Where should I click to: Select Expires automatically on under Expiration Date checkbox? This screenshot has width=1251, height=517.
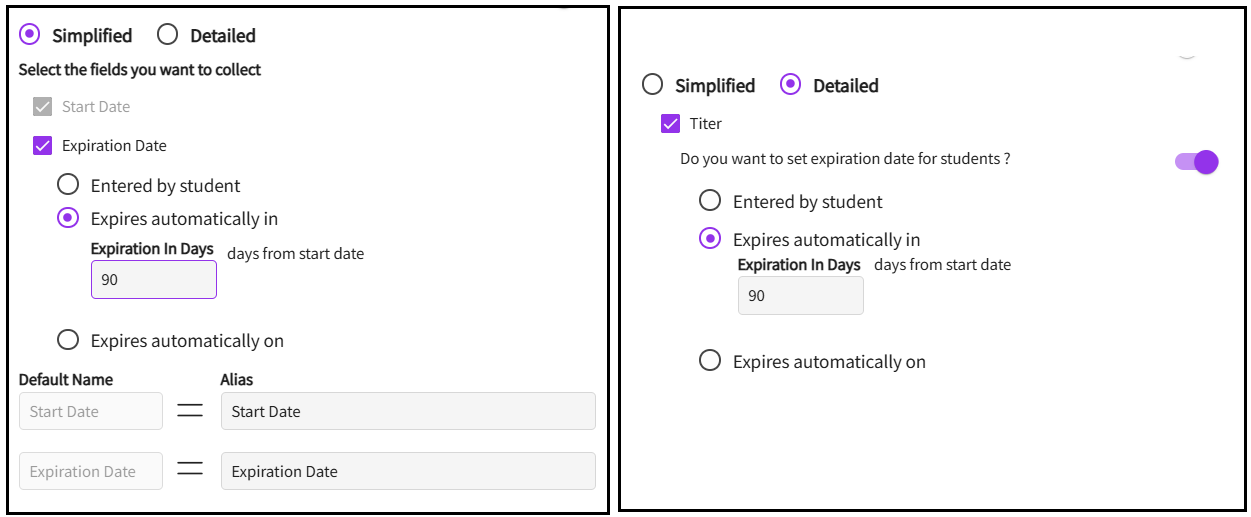tap(68, 340)
